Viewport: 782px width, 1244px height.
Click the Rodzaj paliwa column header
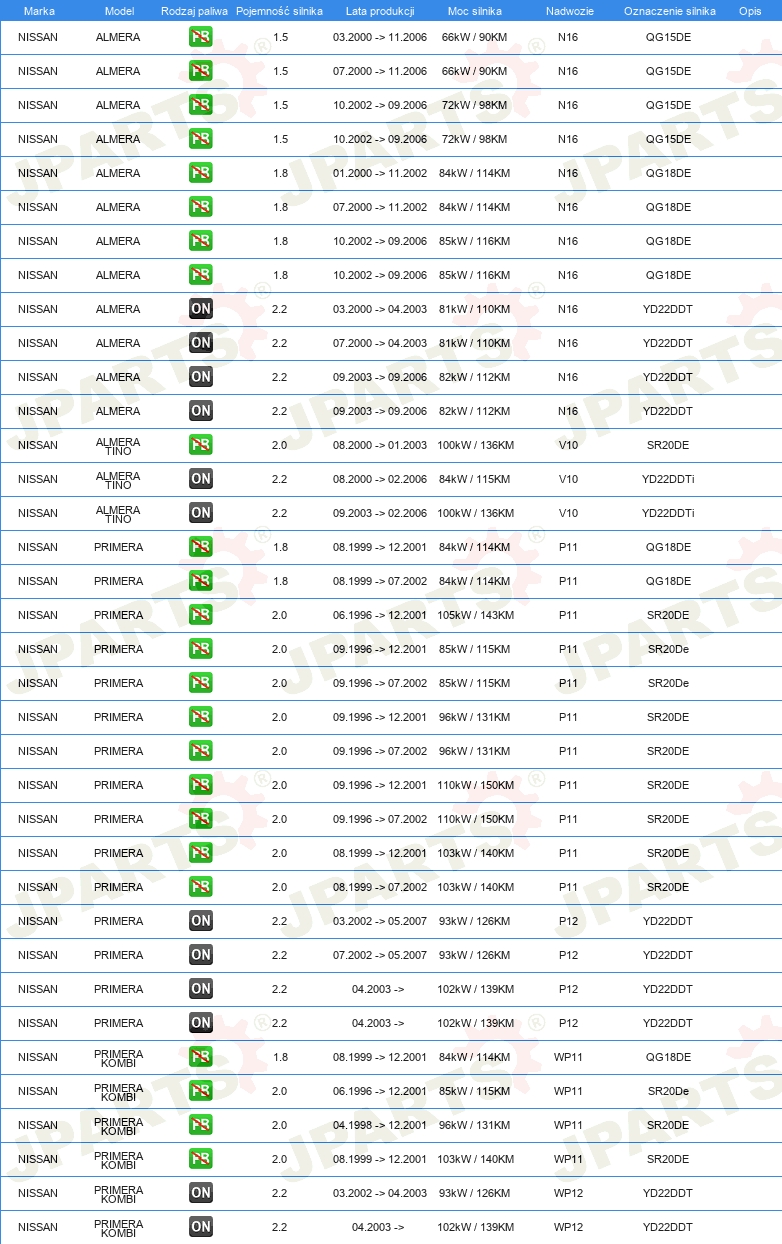194,11
